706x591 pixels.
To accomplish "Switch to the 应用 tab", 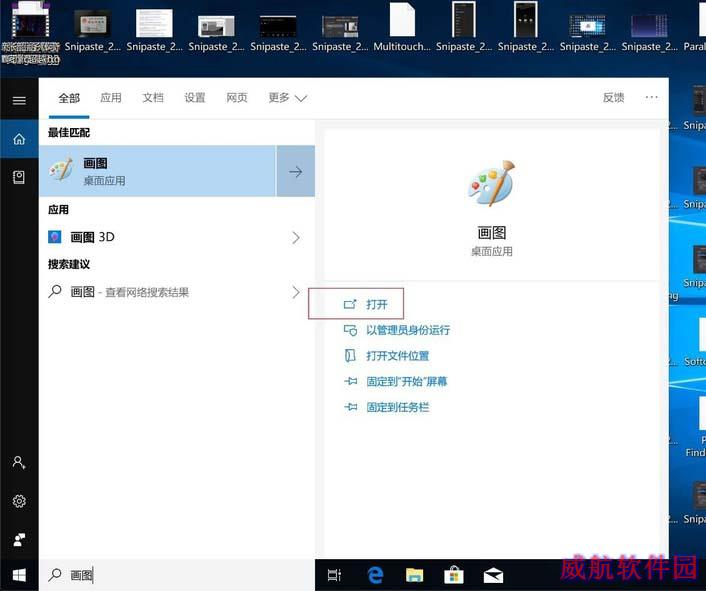I will (x=111, y=98).
